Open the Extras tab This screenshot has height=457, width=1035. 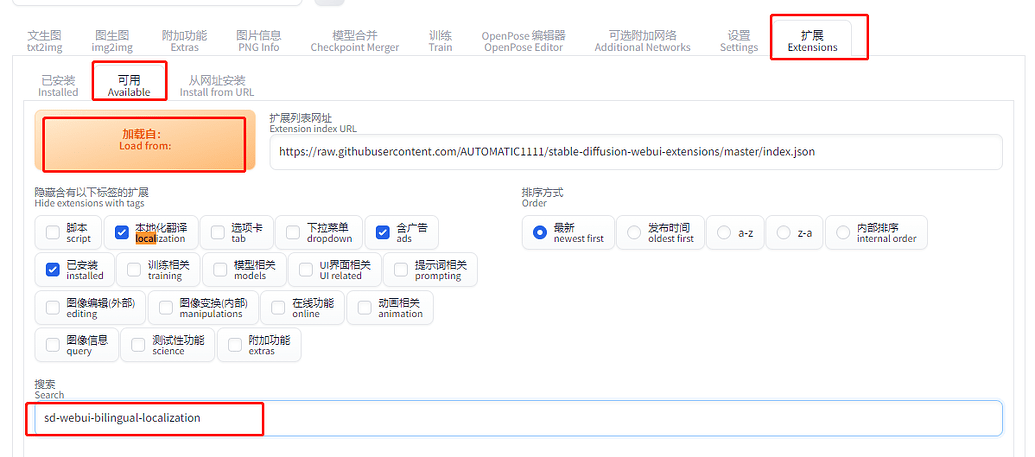184,41
